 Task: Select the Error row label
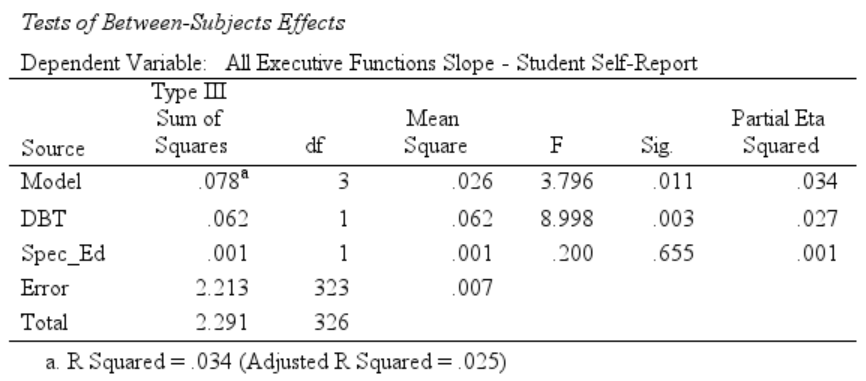click(x=45, y=288)
